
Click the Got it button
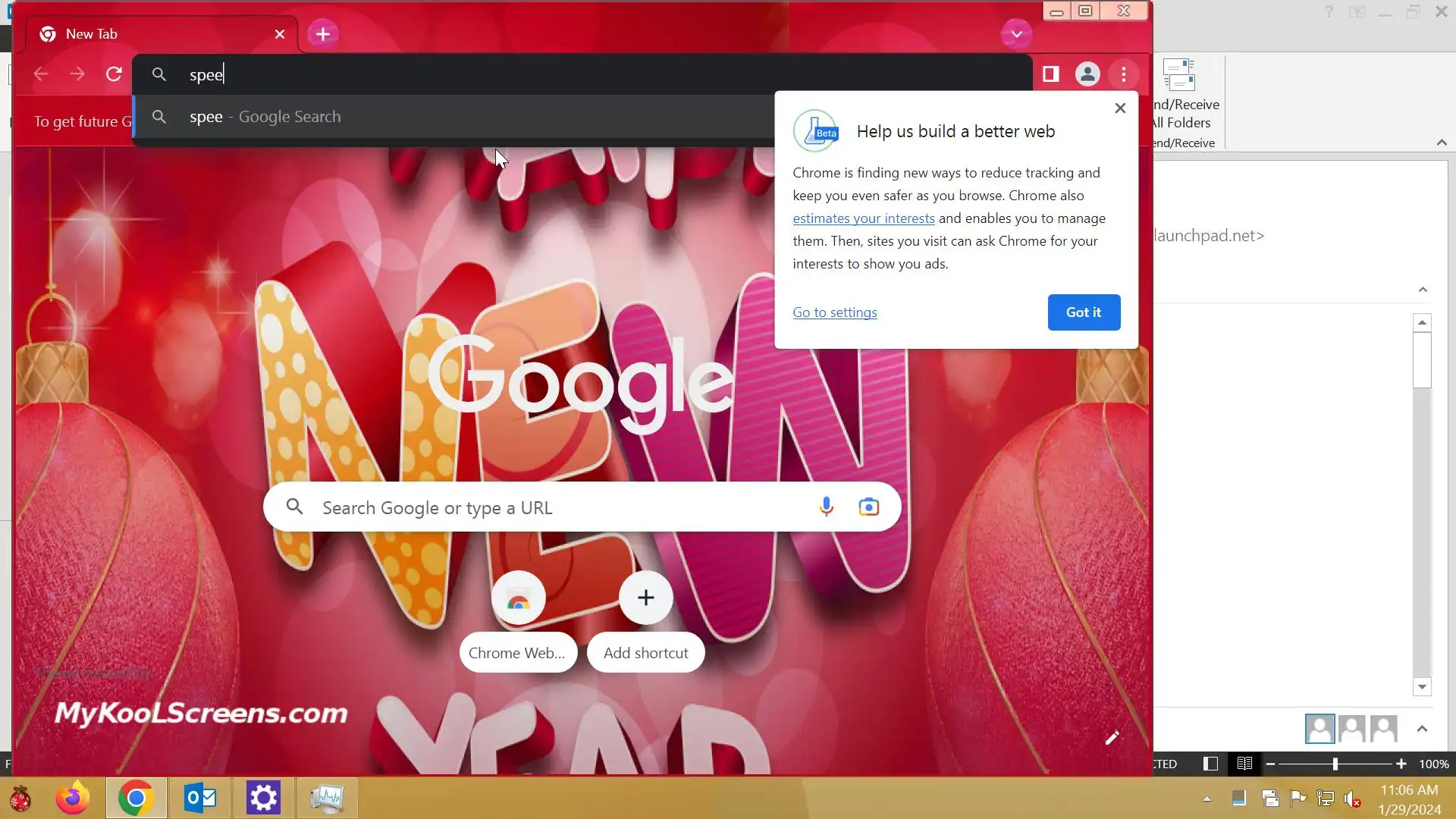coord(1083,312)
